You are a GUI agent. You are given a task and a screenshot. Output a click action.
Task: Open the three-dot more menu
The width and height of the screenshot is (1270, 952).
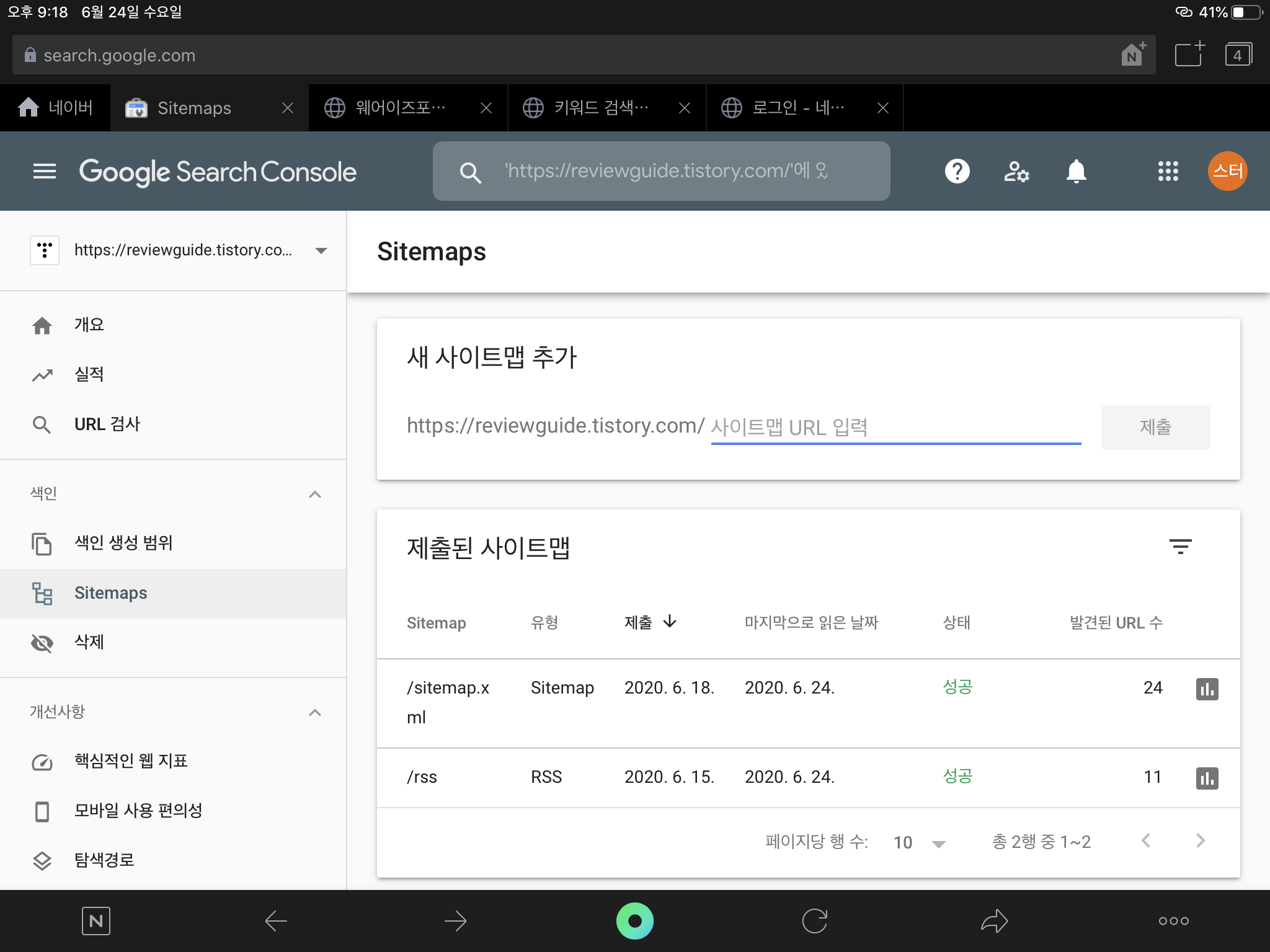point(1174,921)
